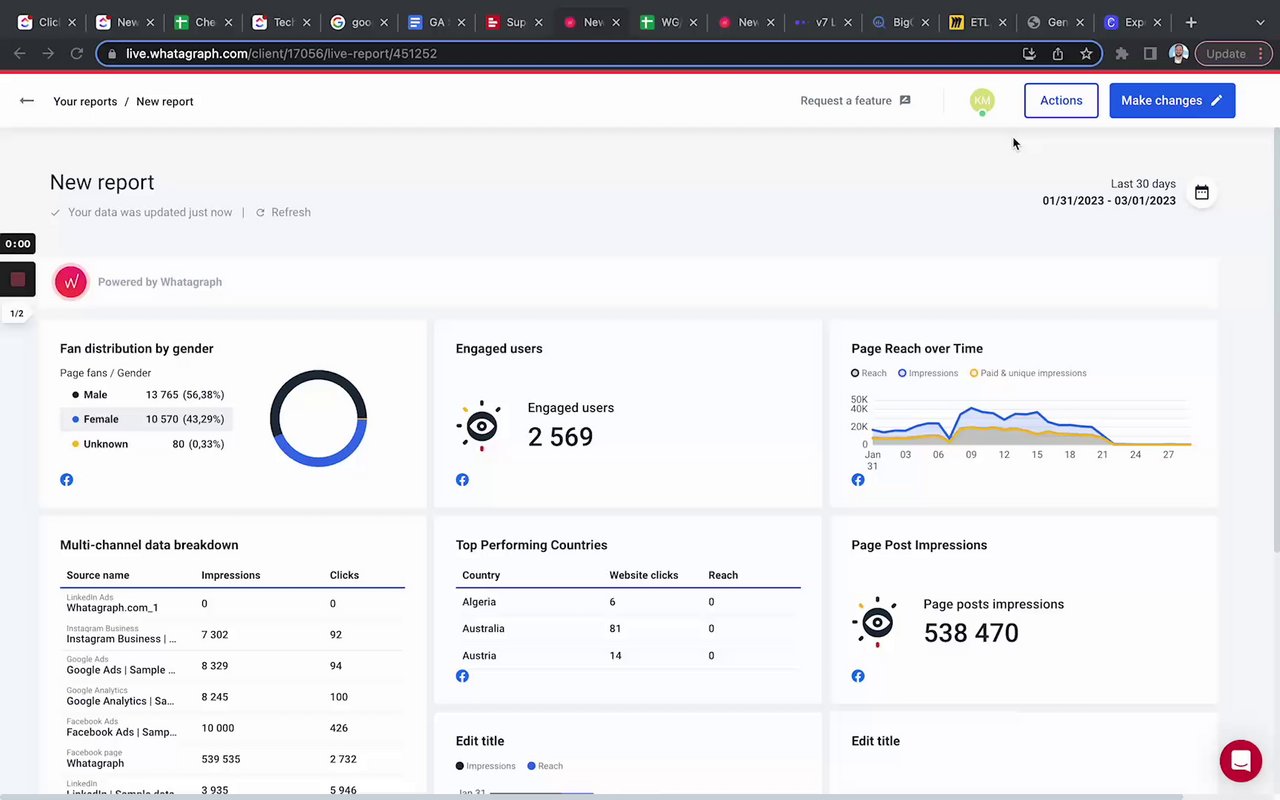Bookmark the page with the star icon
Viewport: 1280px width, 800px height.
pos(1086,54)
